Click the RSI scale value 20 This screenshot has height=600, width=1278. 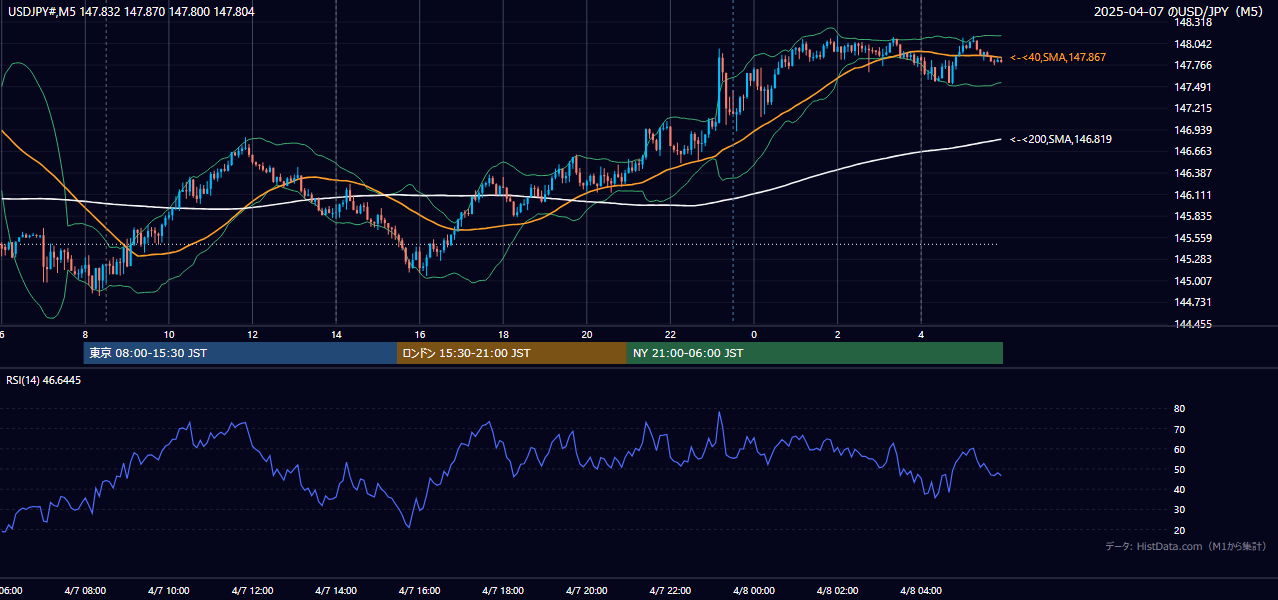[x=1179, y=530]
